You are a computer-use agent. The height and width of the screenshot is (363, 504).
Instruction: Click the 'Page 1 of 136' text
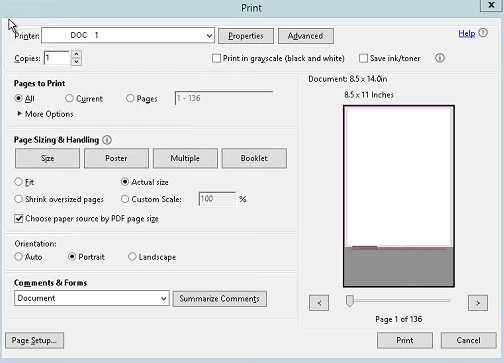[x=399, y=319]
